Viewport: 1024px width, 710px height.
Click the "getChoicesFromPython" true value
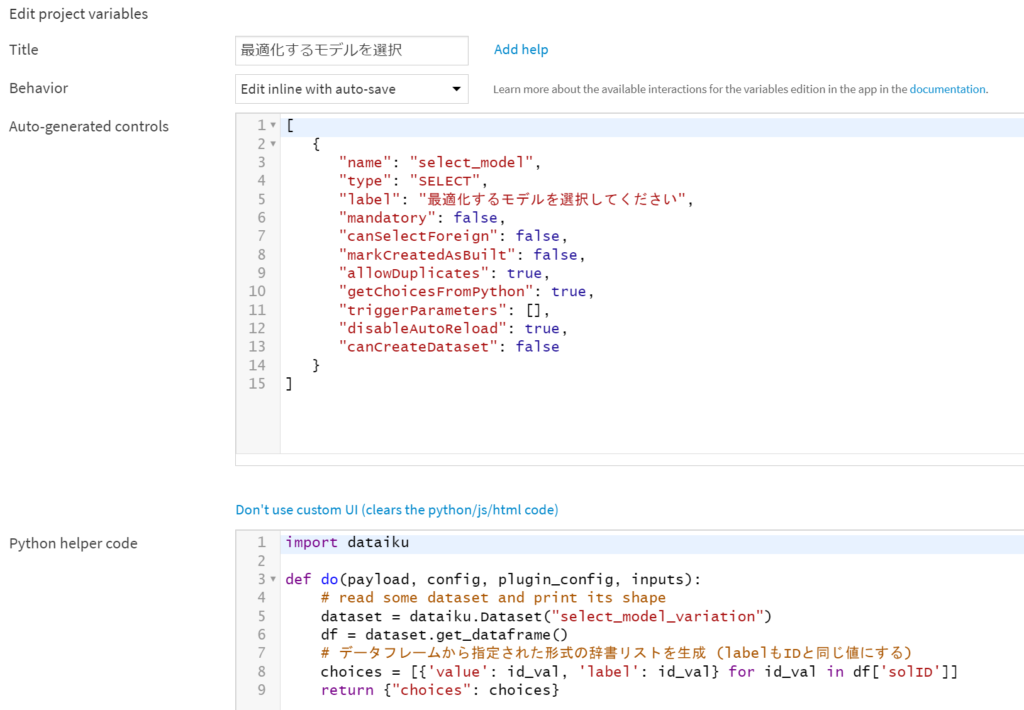(570, 291)
